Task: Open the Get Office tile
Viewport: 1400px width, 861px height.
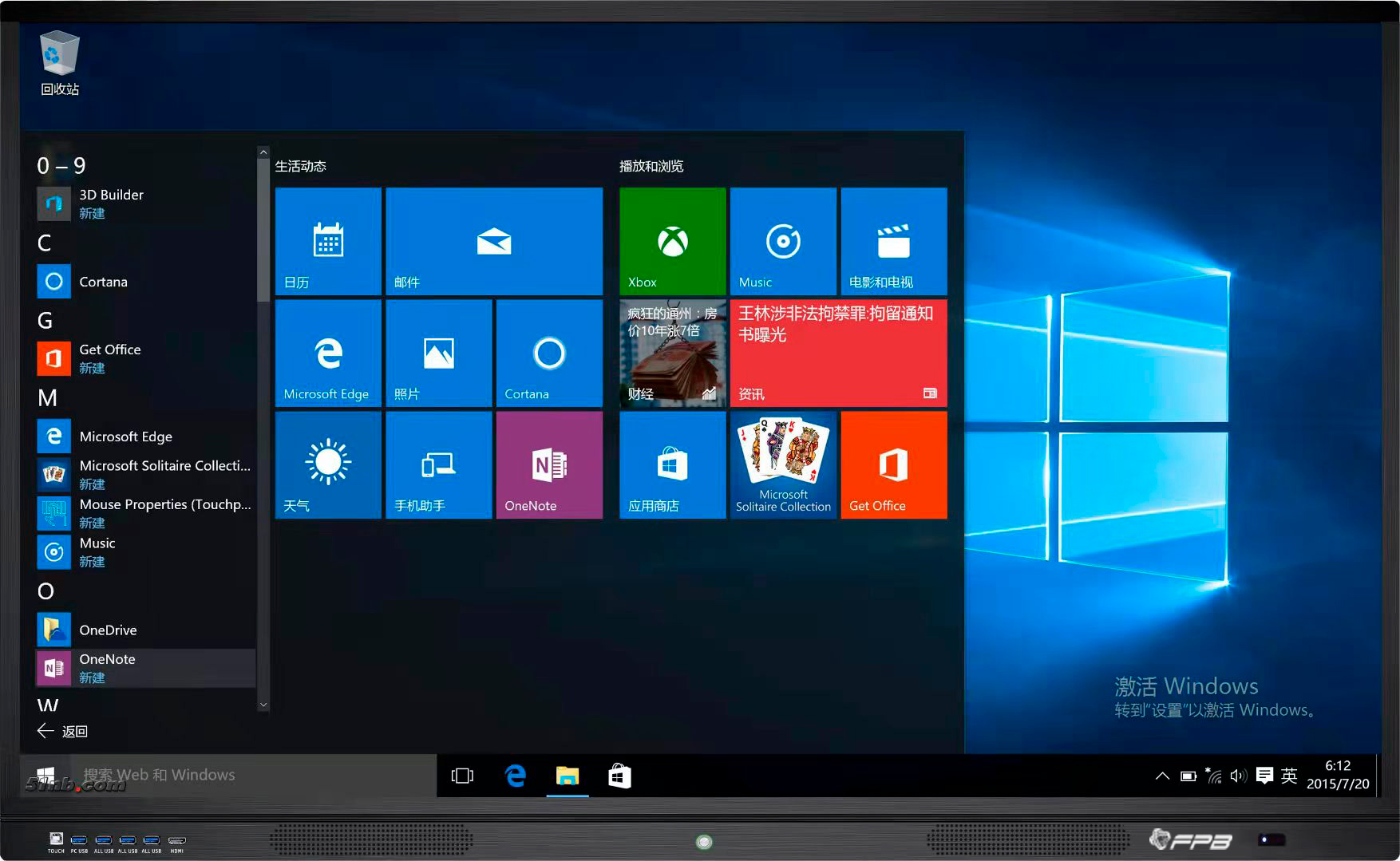Action: click(x=894, y=464)
